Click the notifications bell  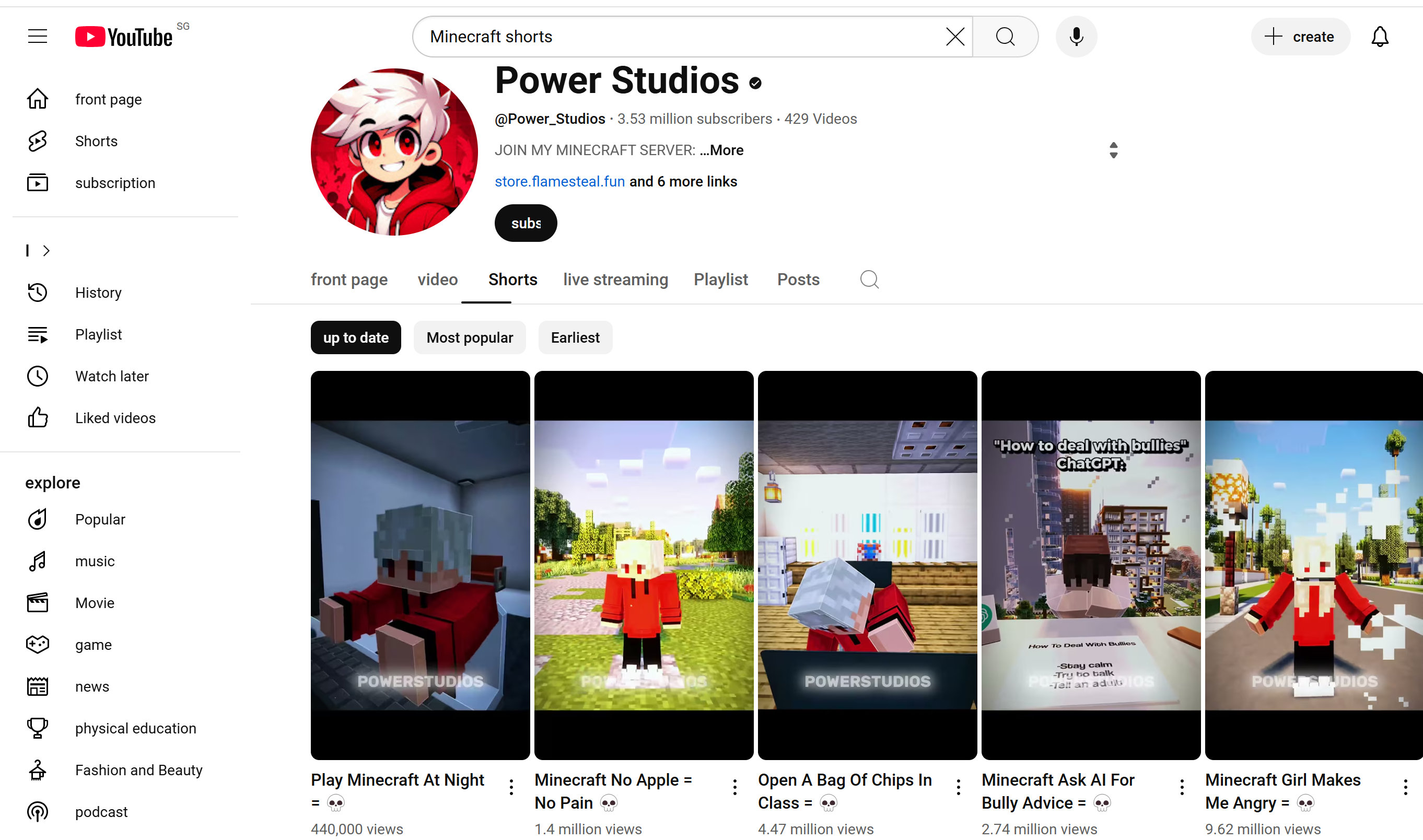[x=1380, y=36]
